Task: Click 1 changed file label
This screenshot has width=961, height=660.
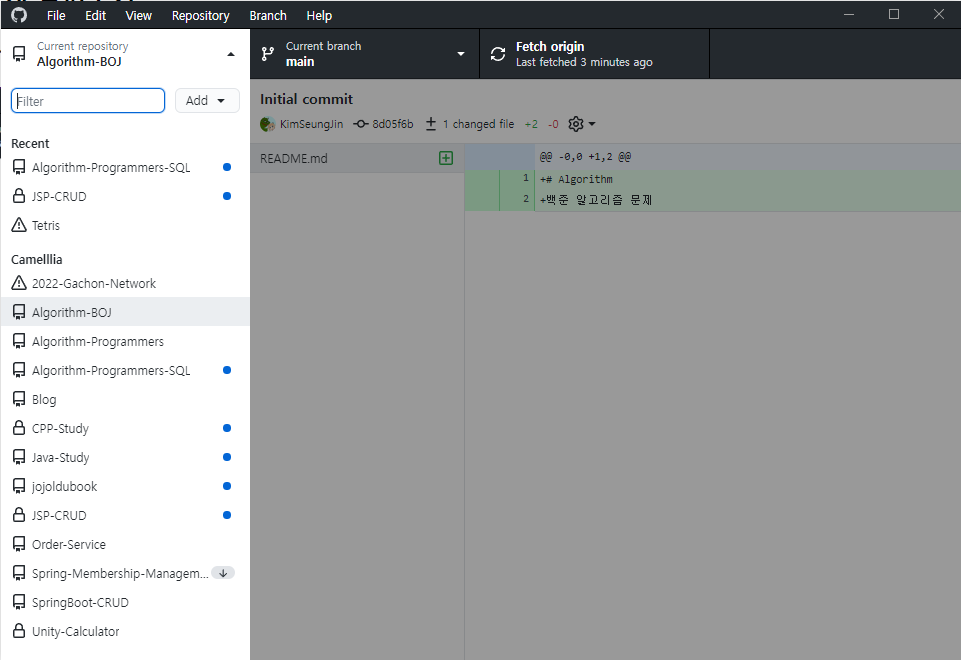Action: click(479, 124)
